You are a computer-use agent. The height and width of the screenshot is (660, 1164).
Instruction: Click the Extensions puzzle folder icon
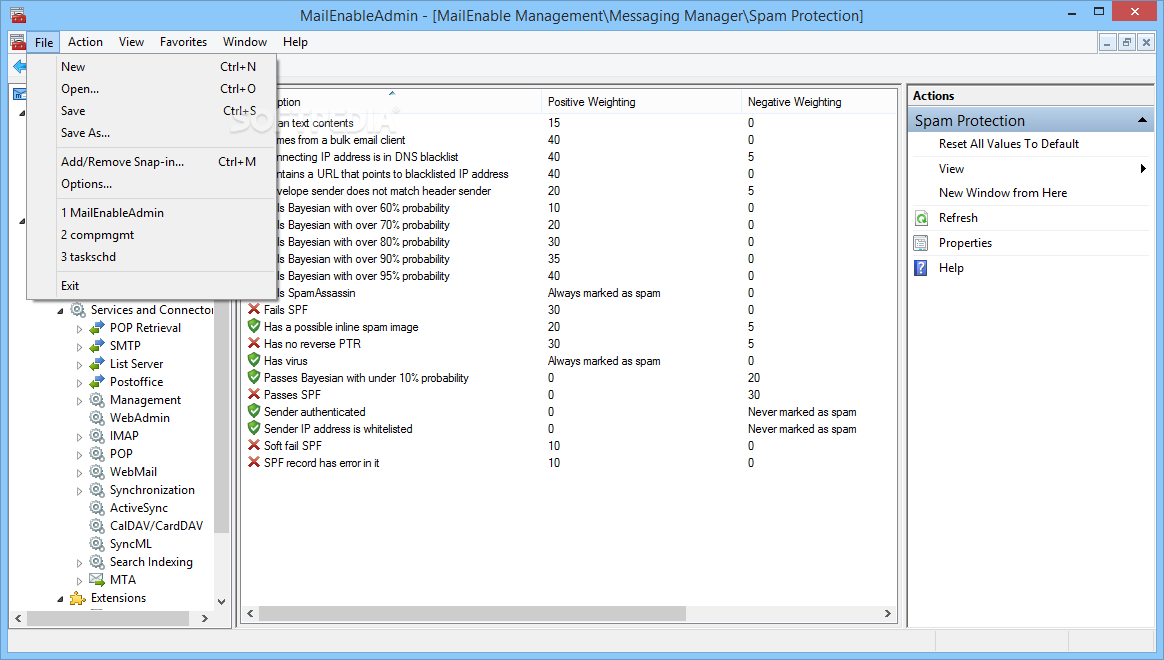78,598
